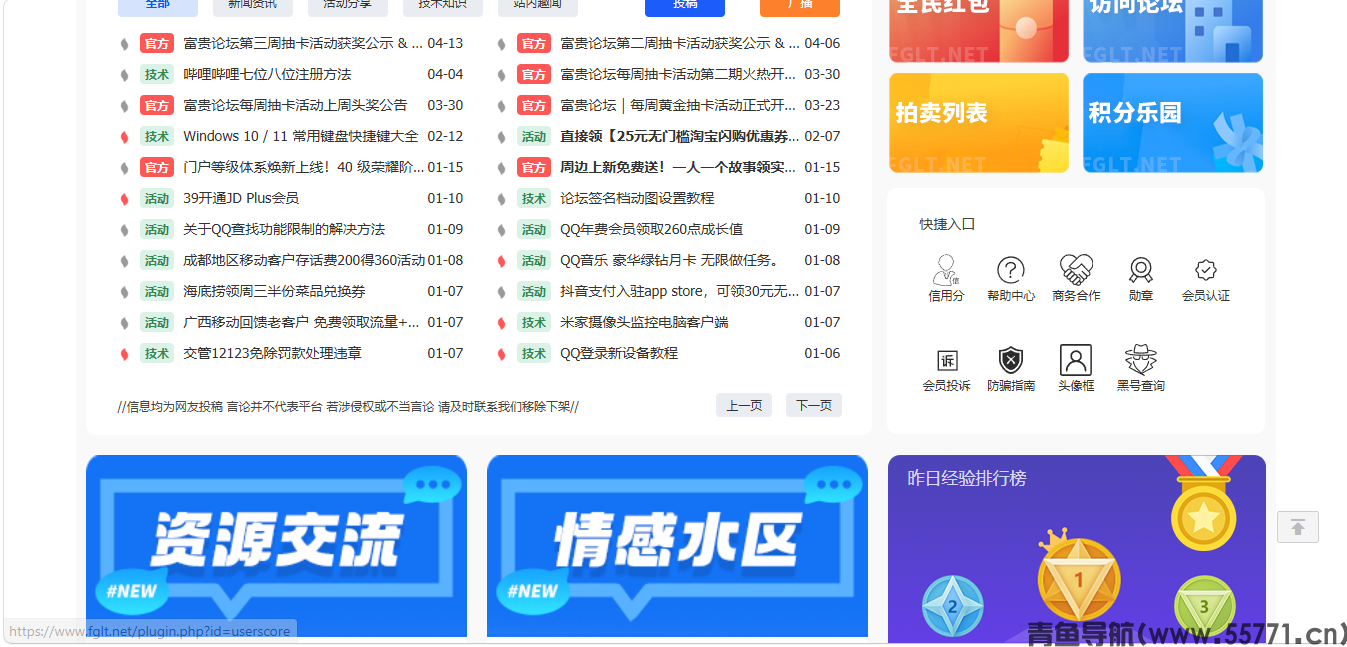The image size is (1347, 647).
Task: Click red flame beside 39开通JD Plus会员
Action: (x=124, y=198)
